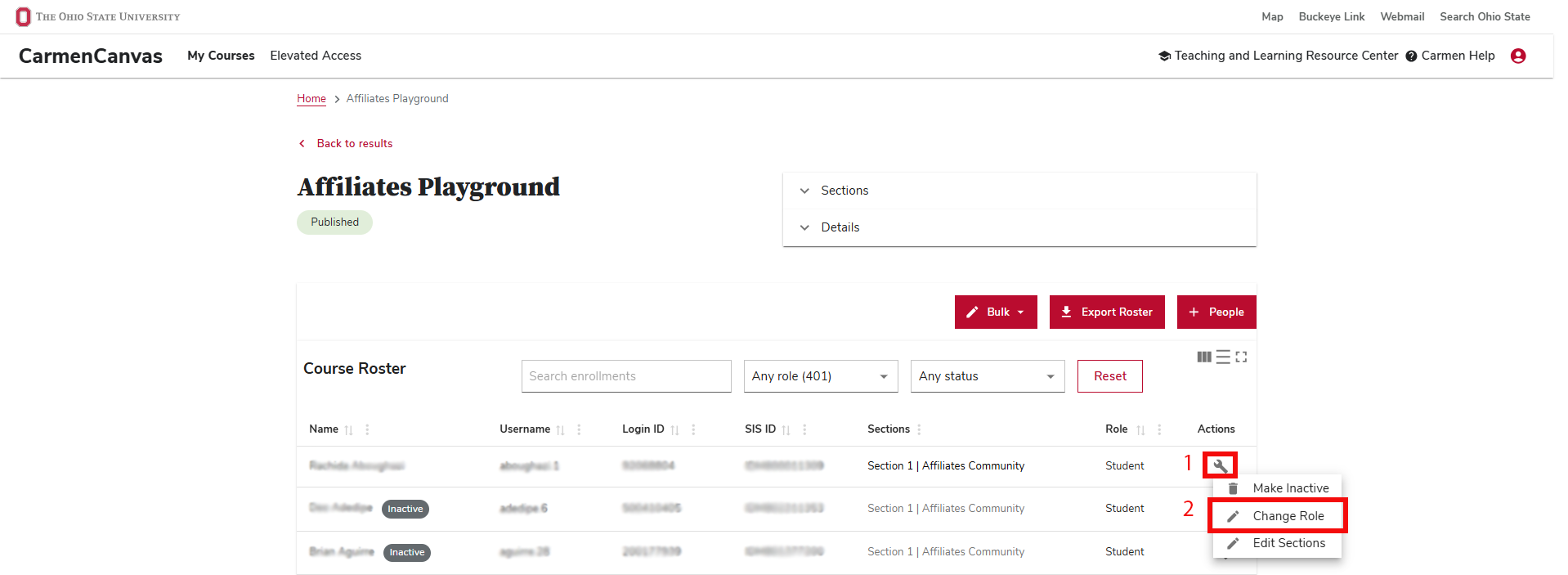Sort the roster by Username
This screenshot has width=1568, height=575.
(x=560, y=430)
